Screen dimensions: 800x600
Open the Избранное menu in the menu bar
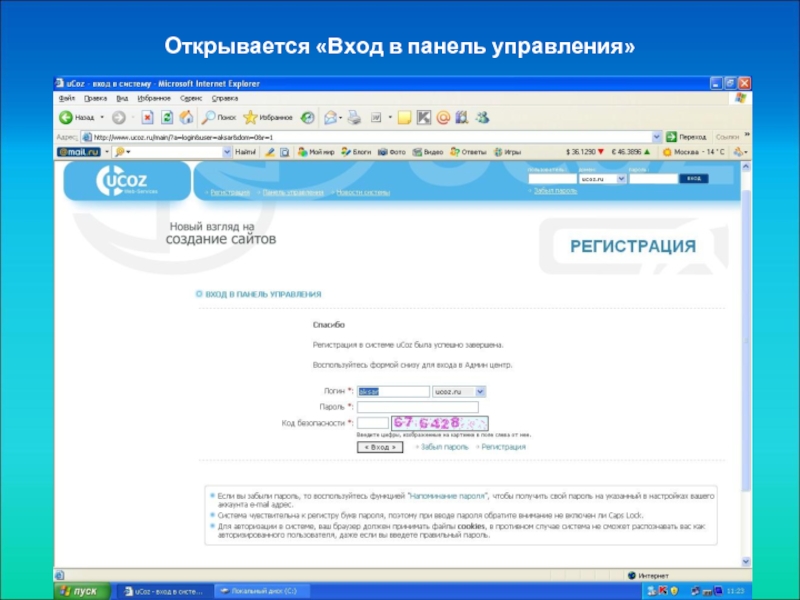(x=153, y=99)
